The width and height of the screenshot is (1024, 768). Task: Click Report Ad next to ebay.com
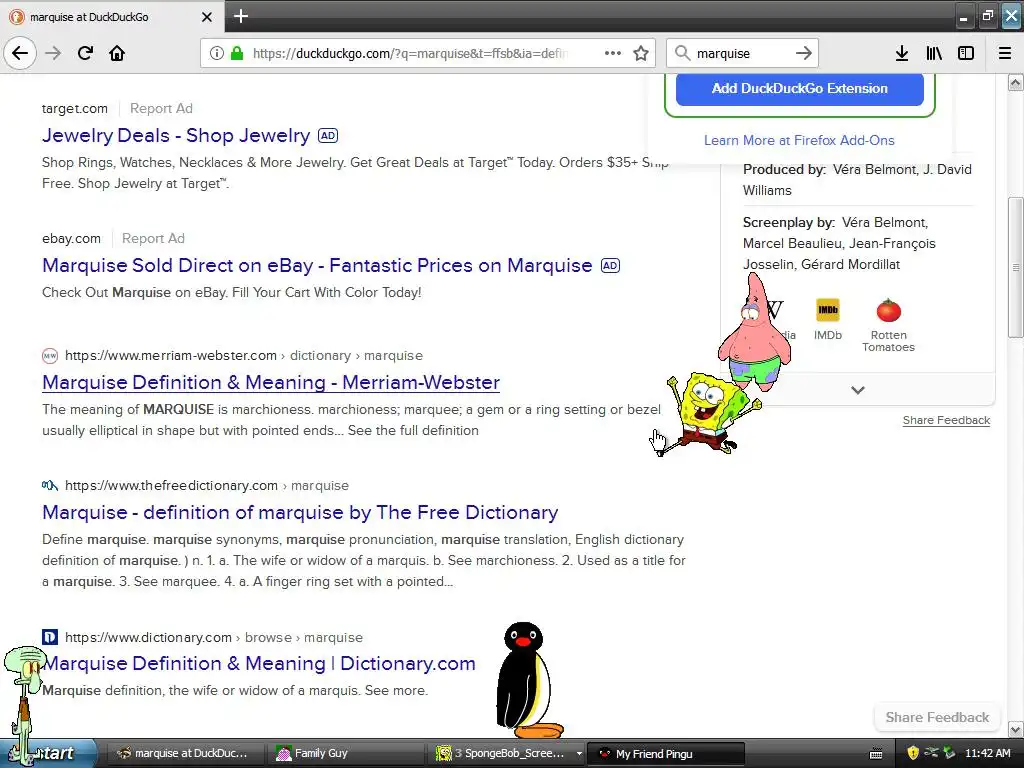153,238
